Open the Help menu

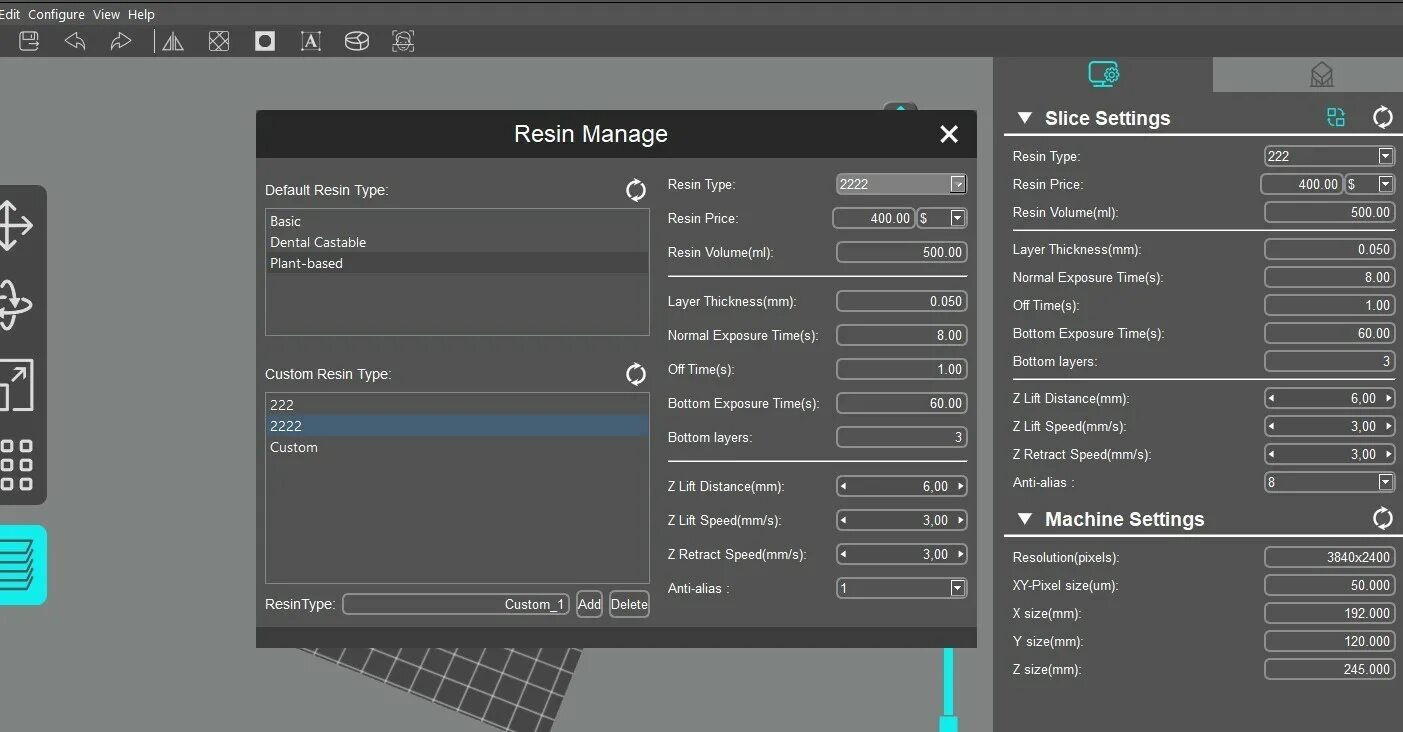click(x=142, y=14)
